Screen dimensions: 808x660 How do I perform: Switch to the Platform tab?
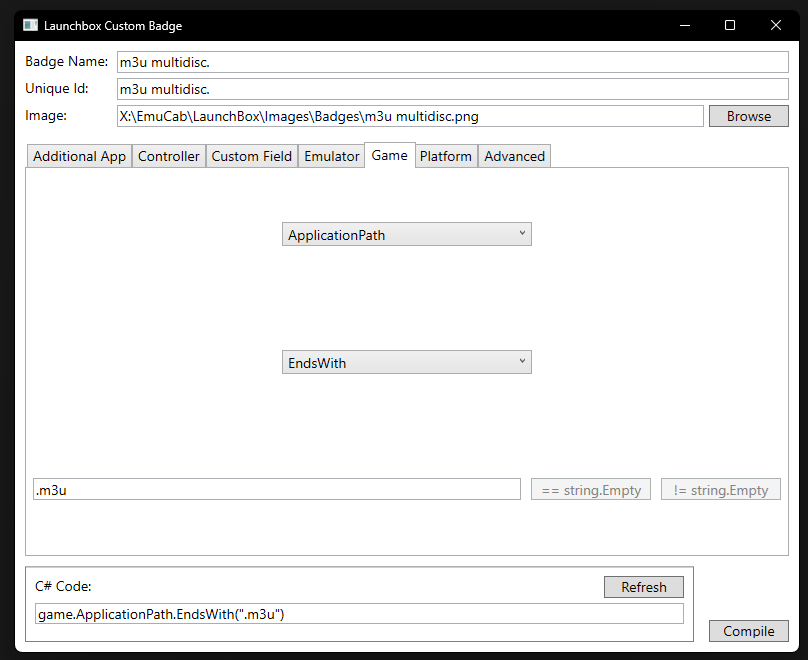(x=446, y=156)
